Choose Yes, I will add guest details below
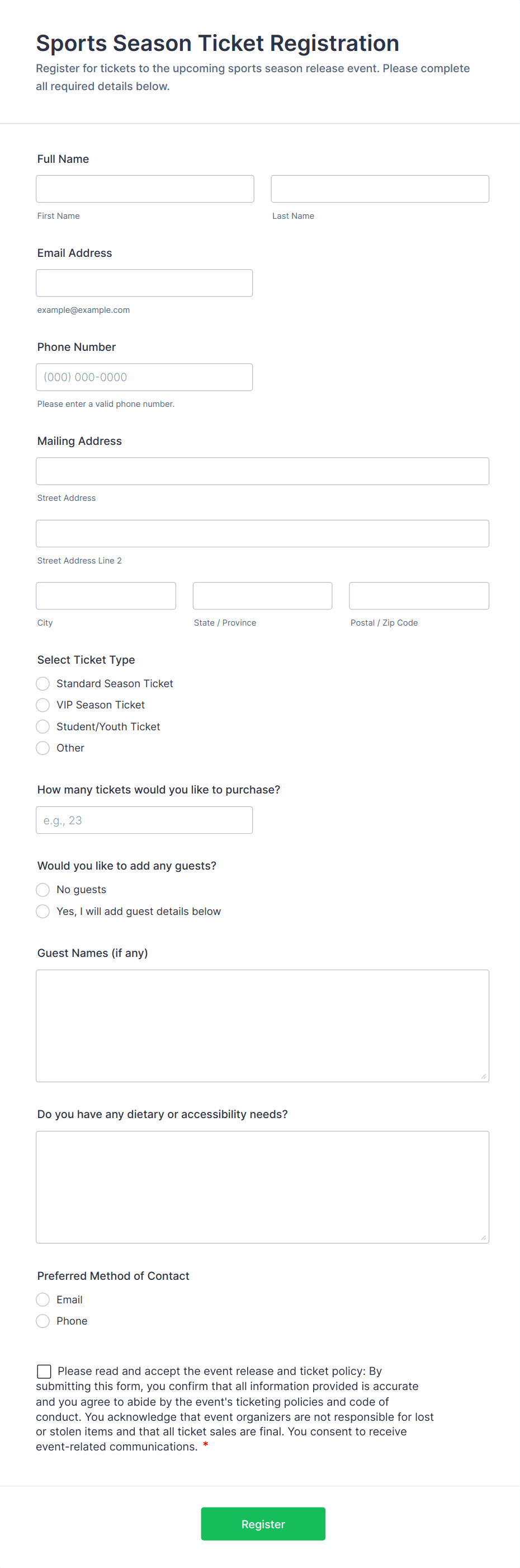520x1568 pixels. click(42, 911)
